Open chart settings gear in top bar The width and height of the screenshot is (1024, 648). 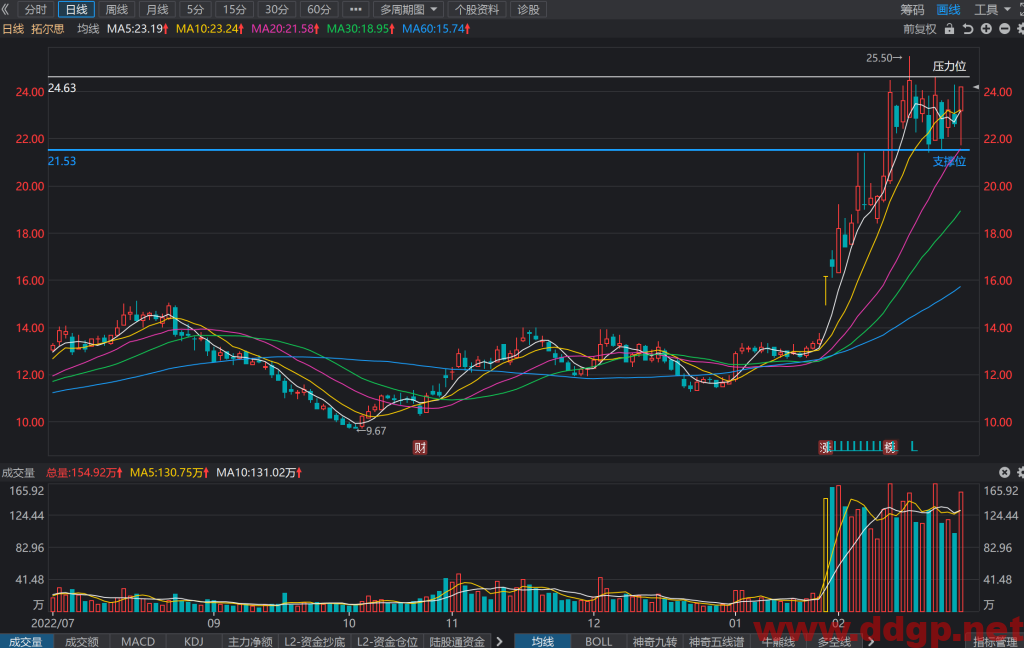[1020, 29]
